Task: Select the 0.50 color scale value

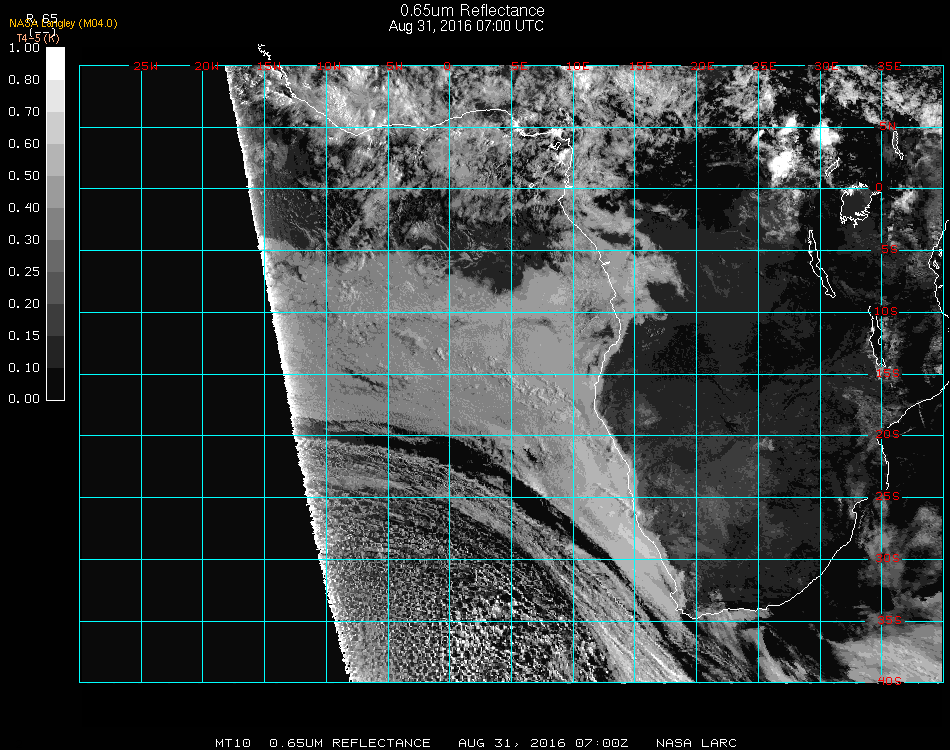Action: (24, 176)
